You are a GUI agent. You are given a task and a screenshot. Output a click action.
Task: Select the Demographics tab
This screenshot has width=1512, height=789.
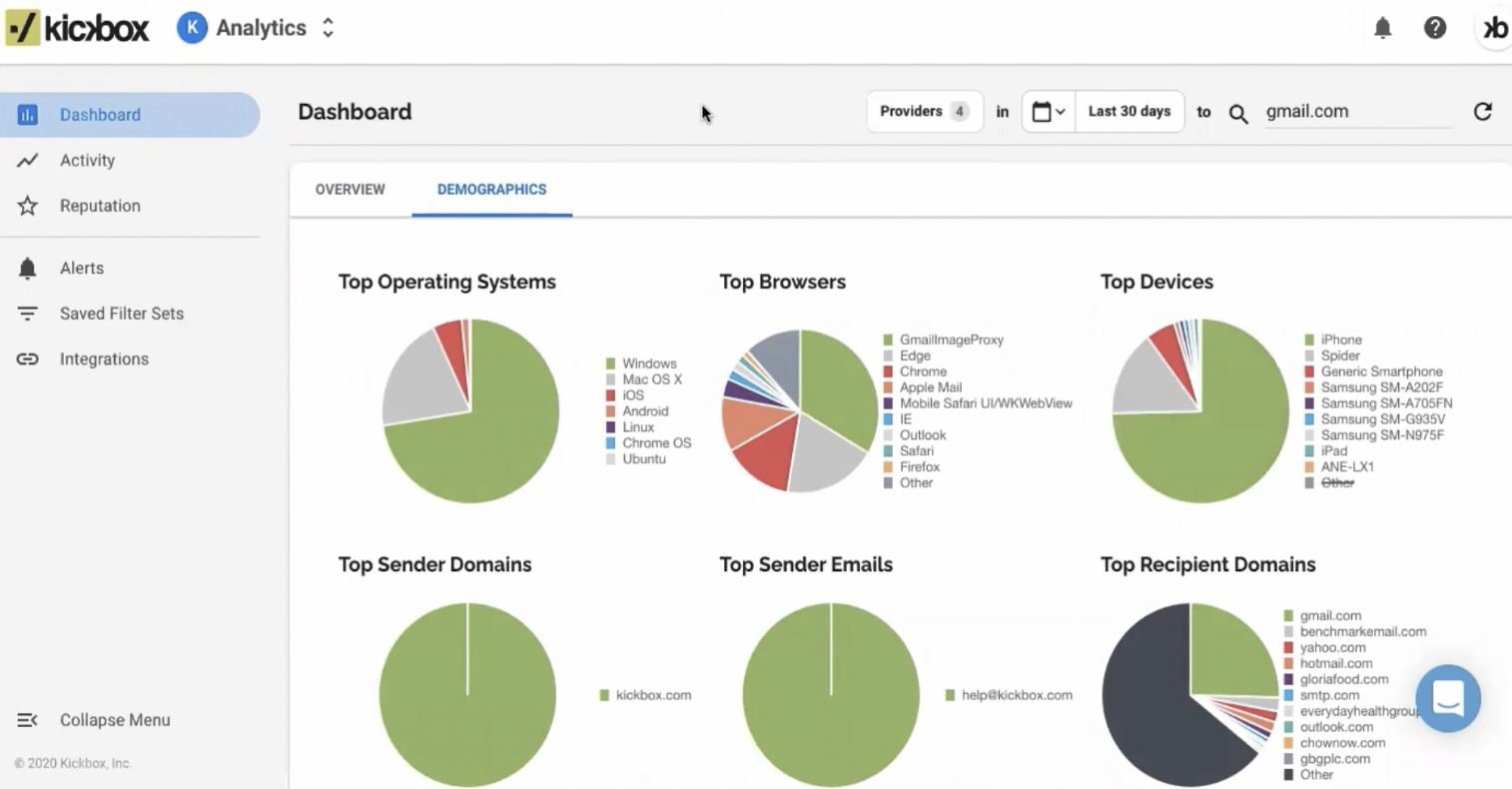pos(492,190)
